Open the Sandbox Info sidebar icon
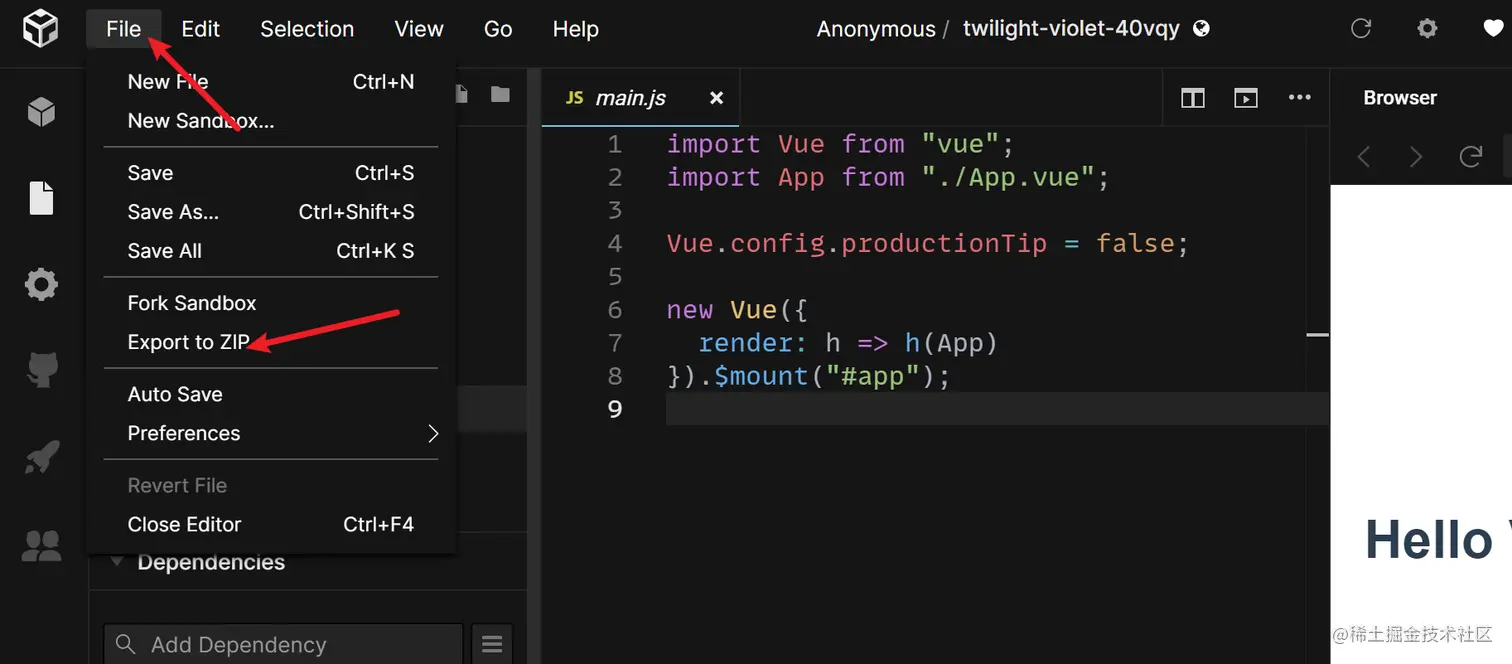Image resolution: width=1512 pixels, height=664 pixels. tap(41, 112)
